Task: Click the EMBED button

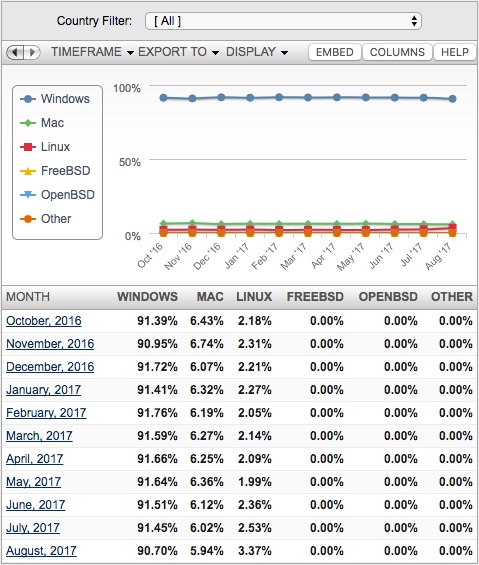Action: point(334,52)
